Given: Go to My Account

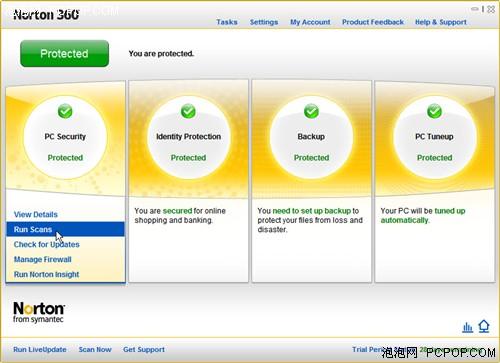Looking at the screenshot, I should (x=310, y=22).
